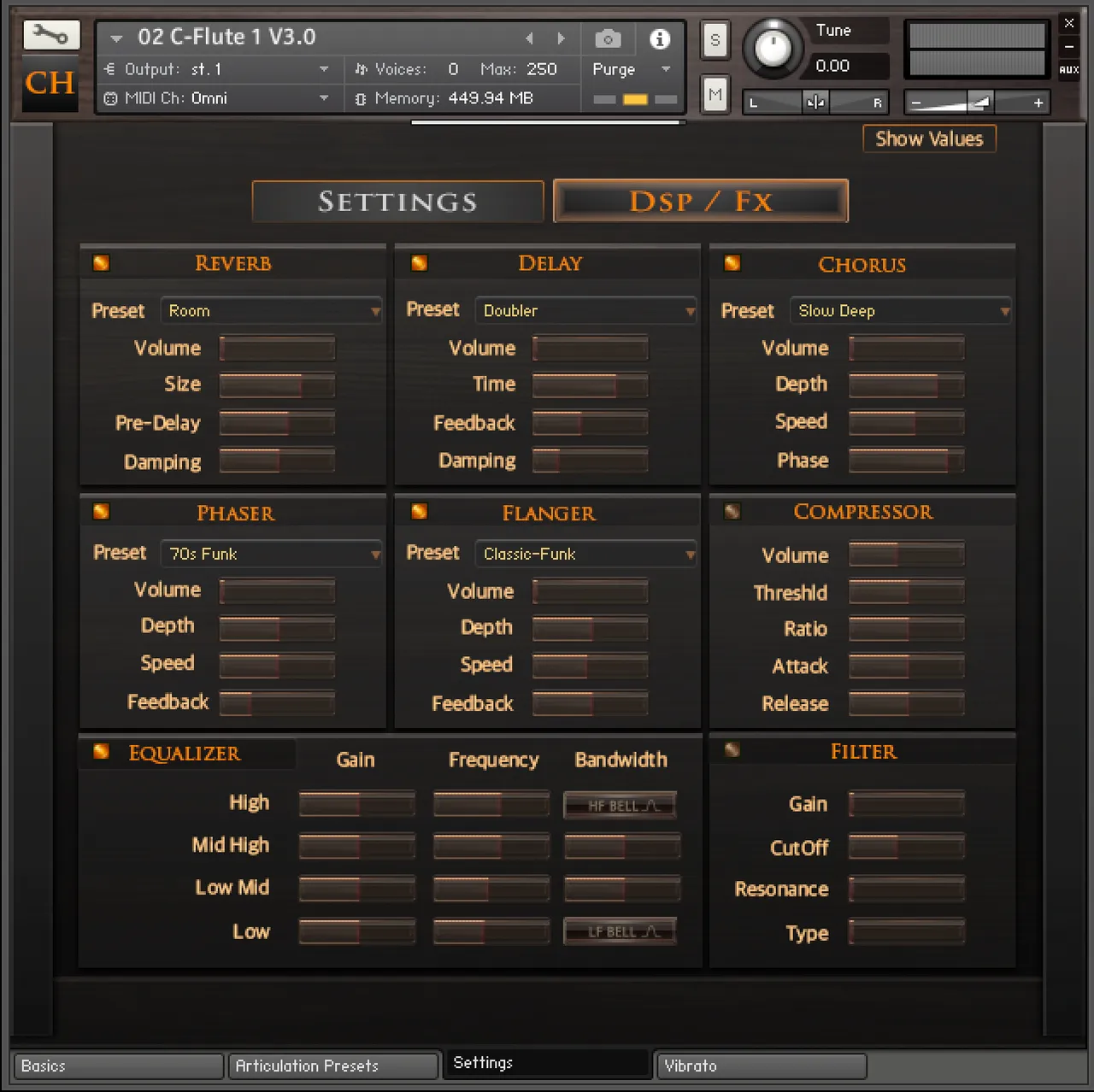This screenshot has width=1094, height=1092.
Task: Click the Show Values button
Action: (x=929, y=138)
